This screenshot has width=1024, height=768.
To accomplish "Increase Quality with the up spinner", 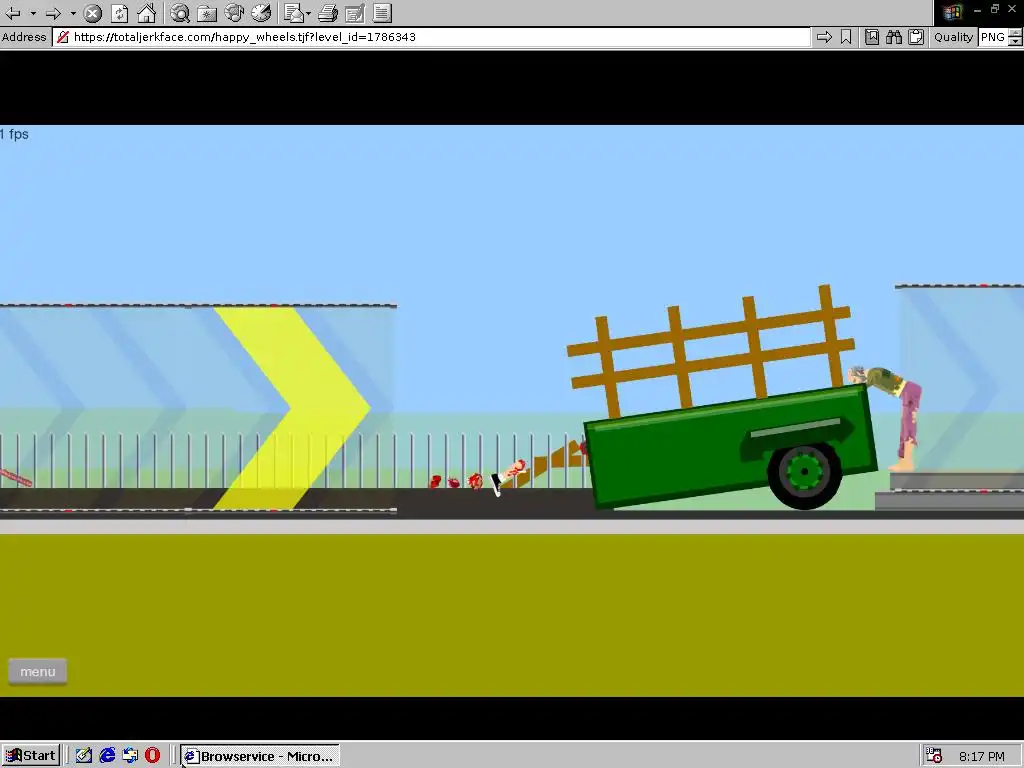I will click(x=1015, y=33).
